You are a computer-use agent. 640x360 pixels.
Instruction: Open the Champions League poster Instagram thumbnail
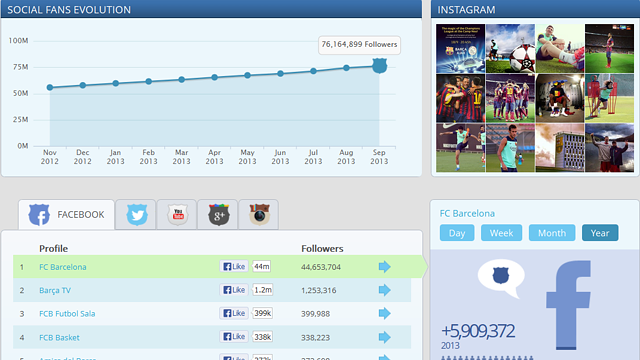[x=460, y=49]
